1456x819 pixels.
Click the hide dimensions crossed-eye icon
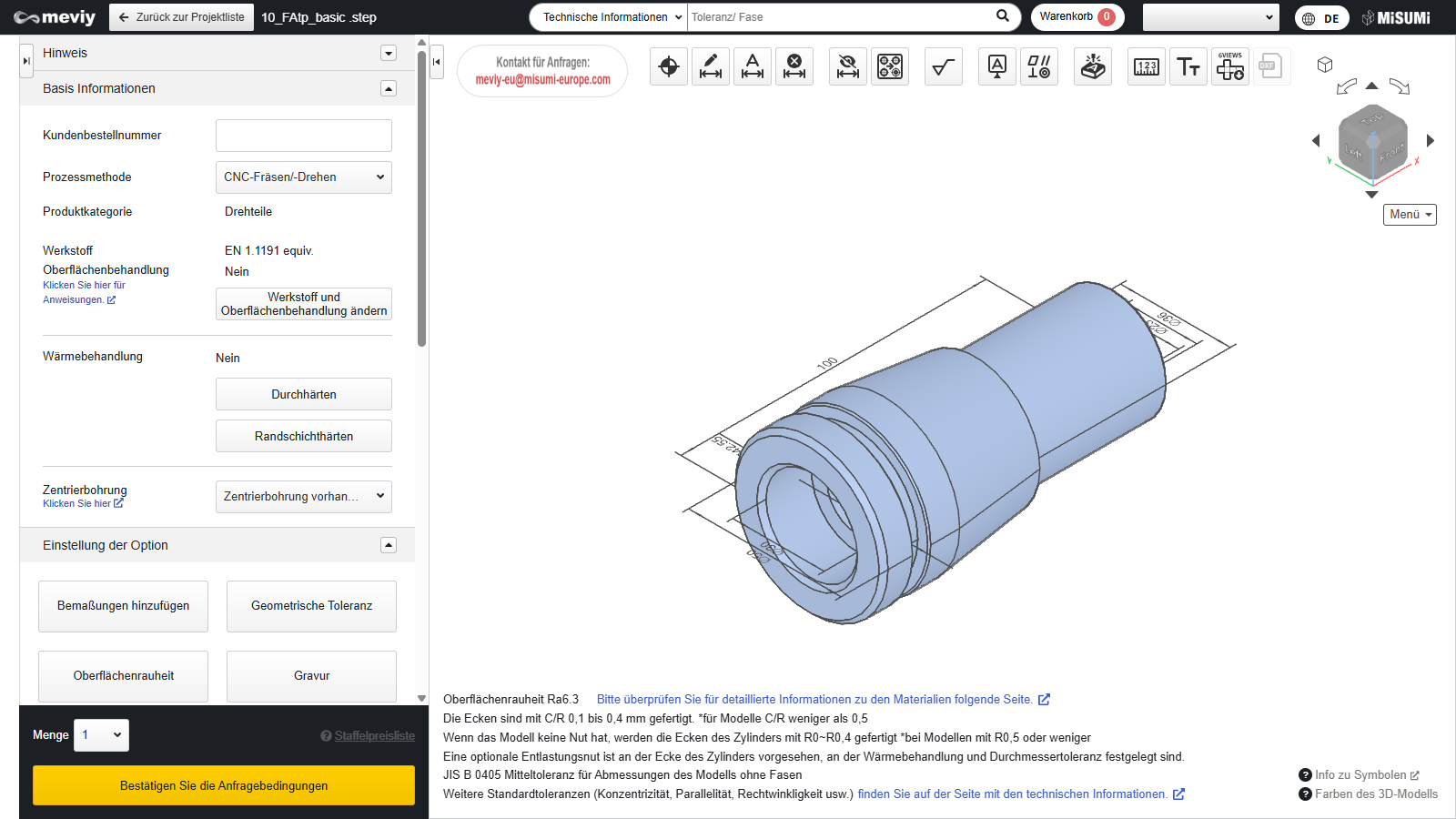click(848, 66)
